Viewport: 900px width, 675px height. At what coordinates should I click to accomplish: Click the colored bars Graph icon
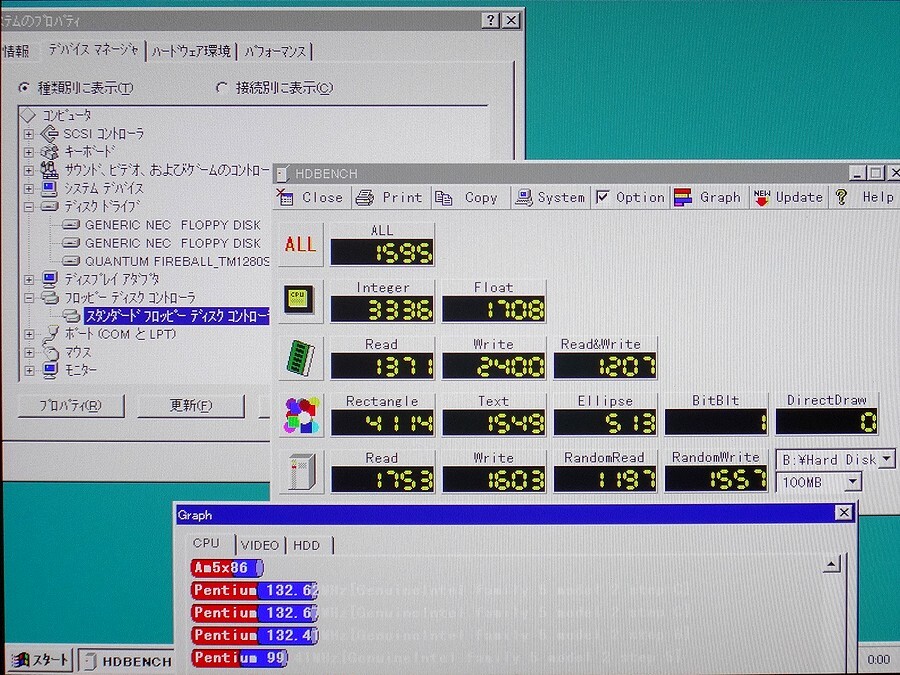click(682, 197)
